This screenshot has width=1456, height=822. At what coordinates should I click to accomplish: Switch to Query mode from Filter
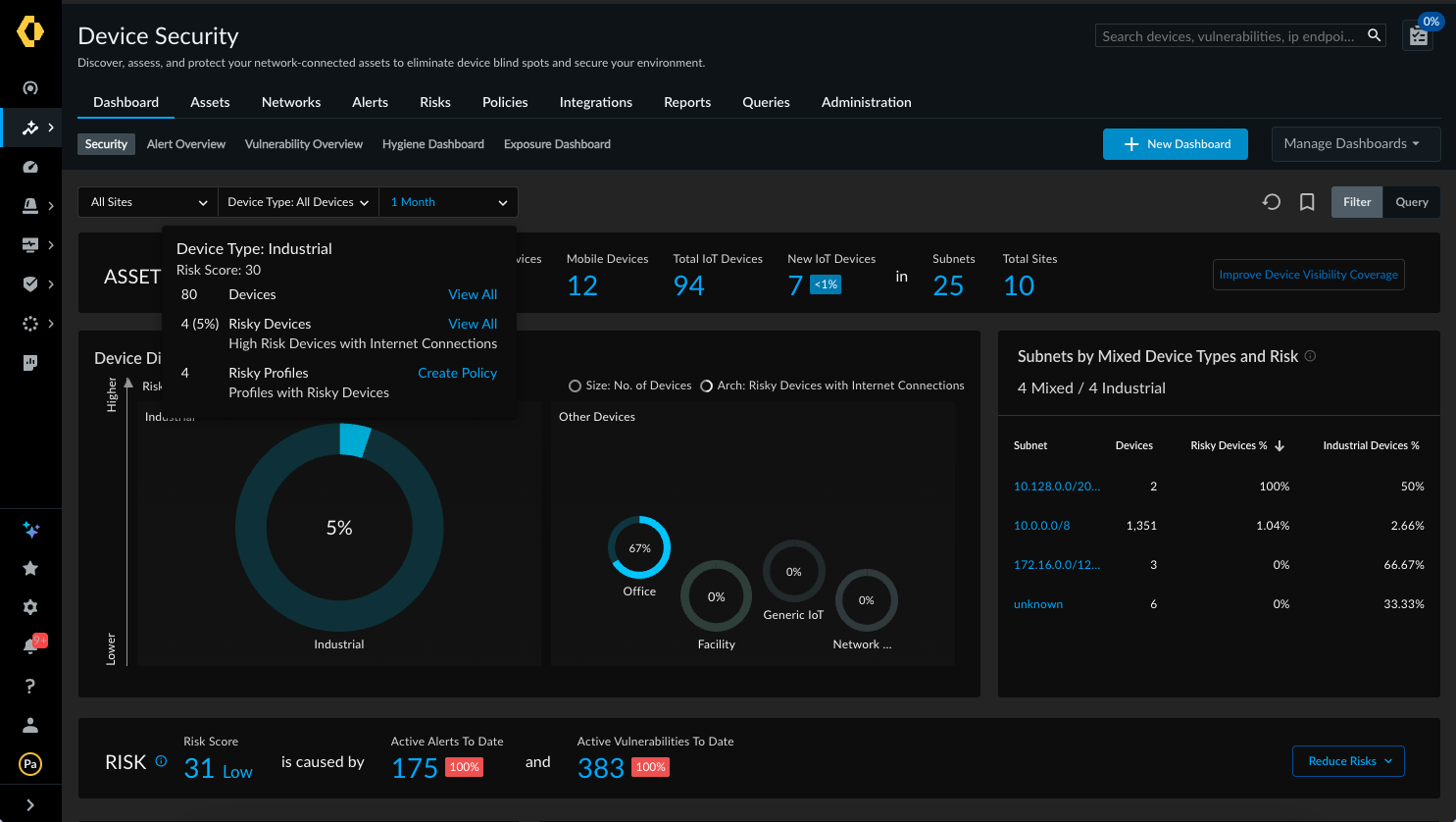1412,201
